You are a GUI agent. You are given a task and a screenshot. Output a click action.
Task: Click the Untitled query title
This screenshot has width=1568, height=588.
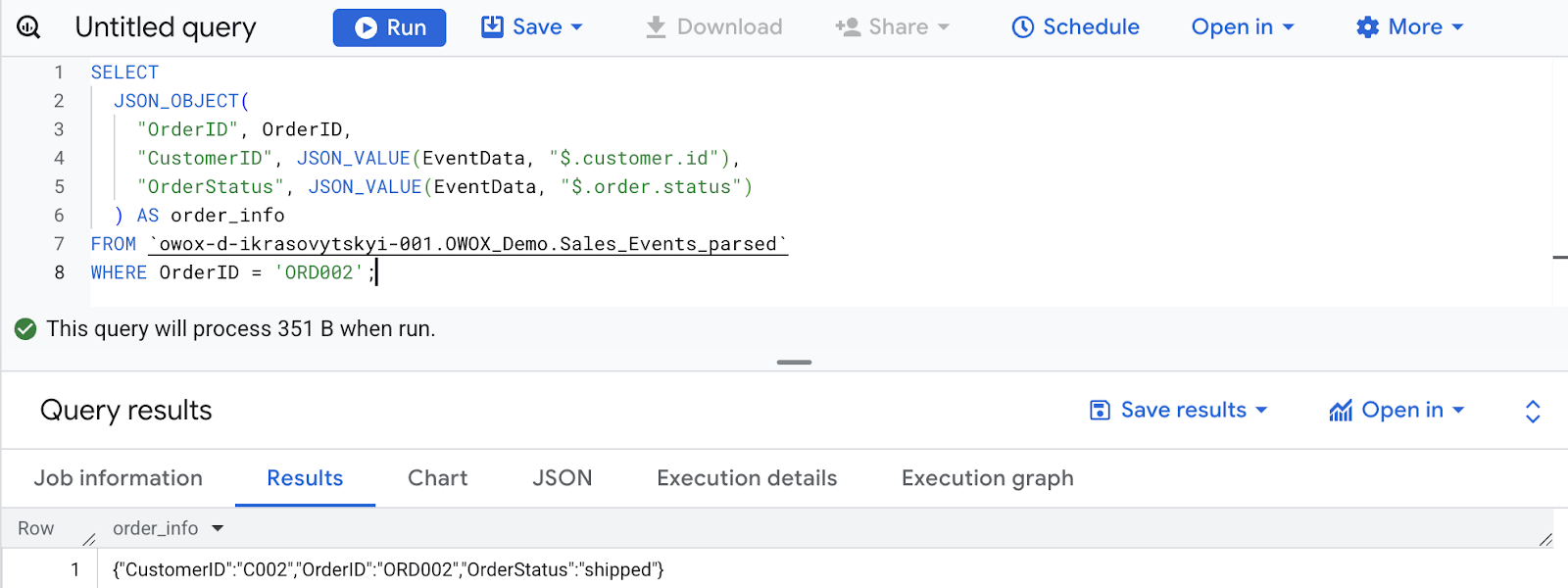point(166,27)
